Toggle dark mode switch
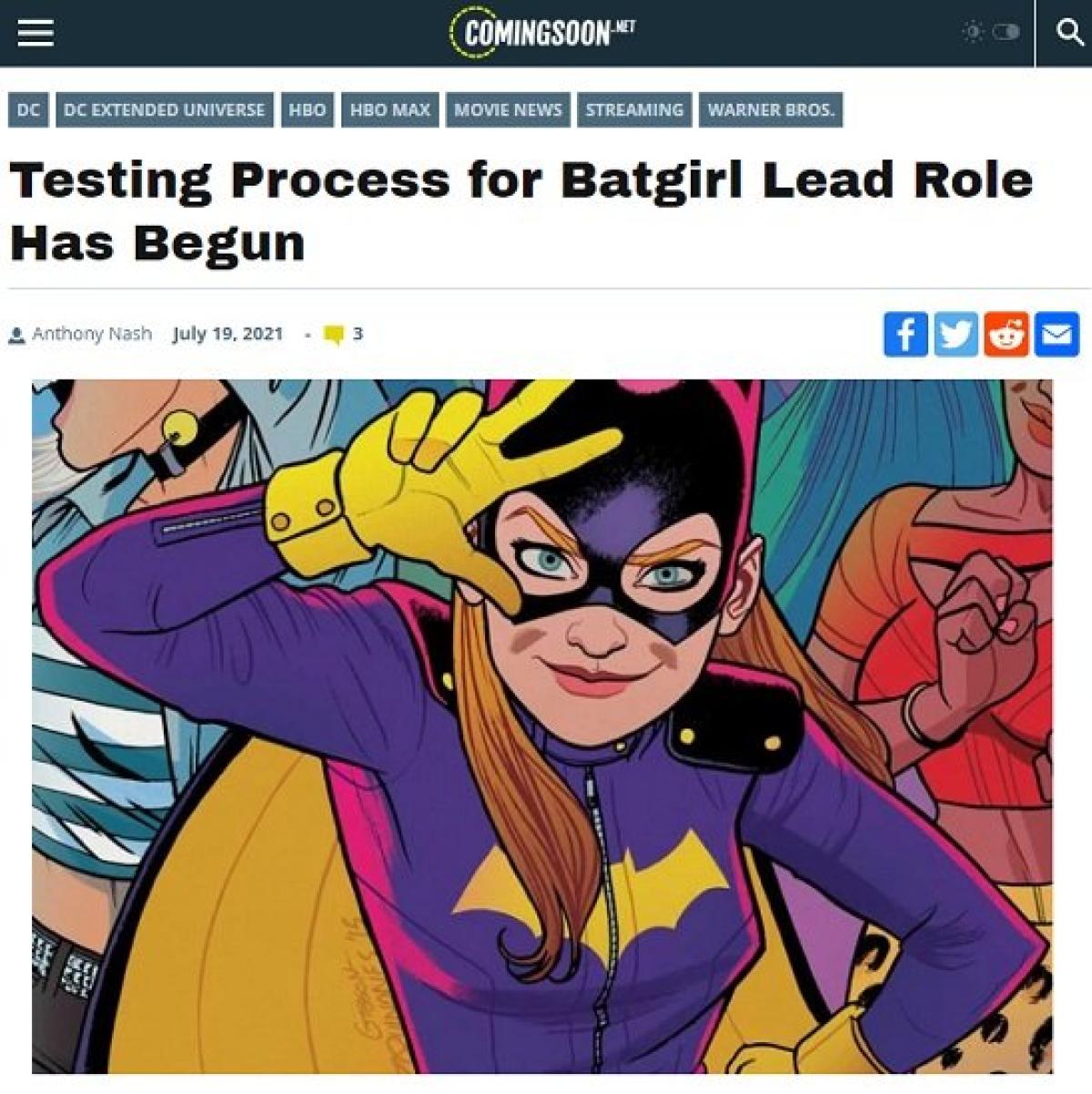The image size is (1092, 1094). click(x=1005, y=33)
